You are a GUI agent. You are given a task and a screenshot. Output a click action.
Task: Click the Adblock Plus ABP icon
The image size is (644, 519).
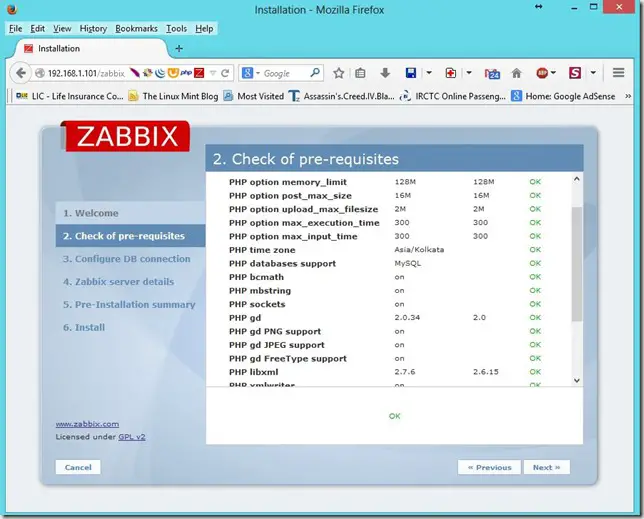coord(543,73)
